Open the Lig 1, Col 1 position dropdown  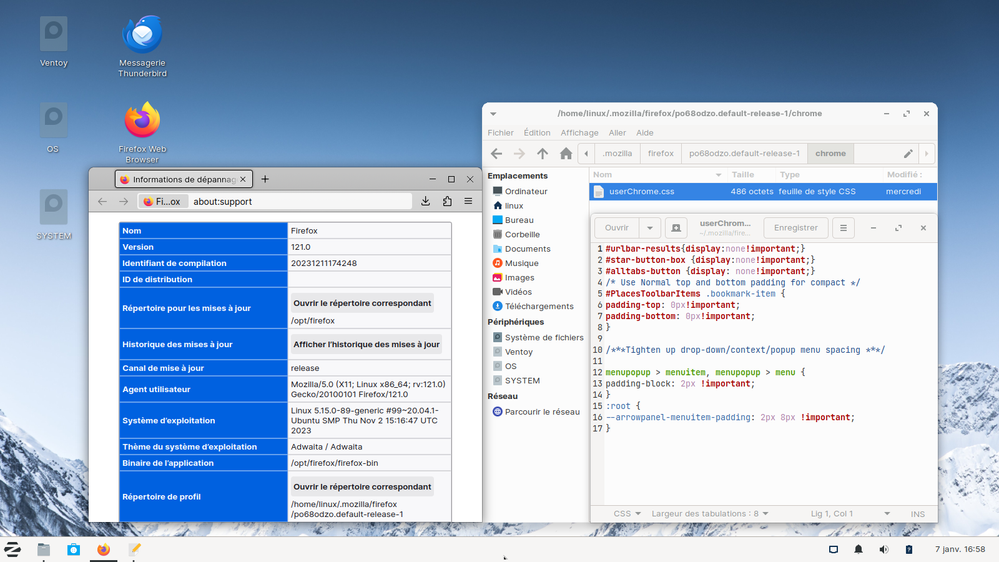click(849, 514)
